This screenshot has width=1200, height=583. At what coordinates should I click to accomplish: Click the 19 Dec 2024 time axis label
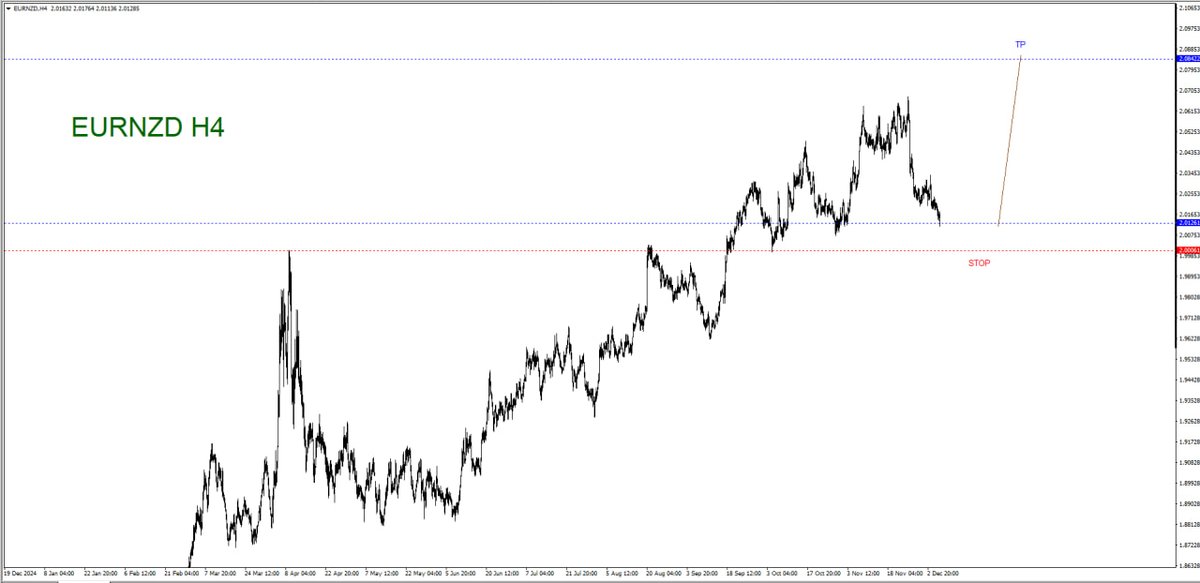coord(21,574)
